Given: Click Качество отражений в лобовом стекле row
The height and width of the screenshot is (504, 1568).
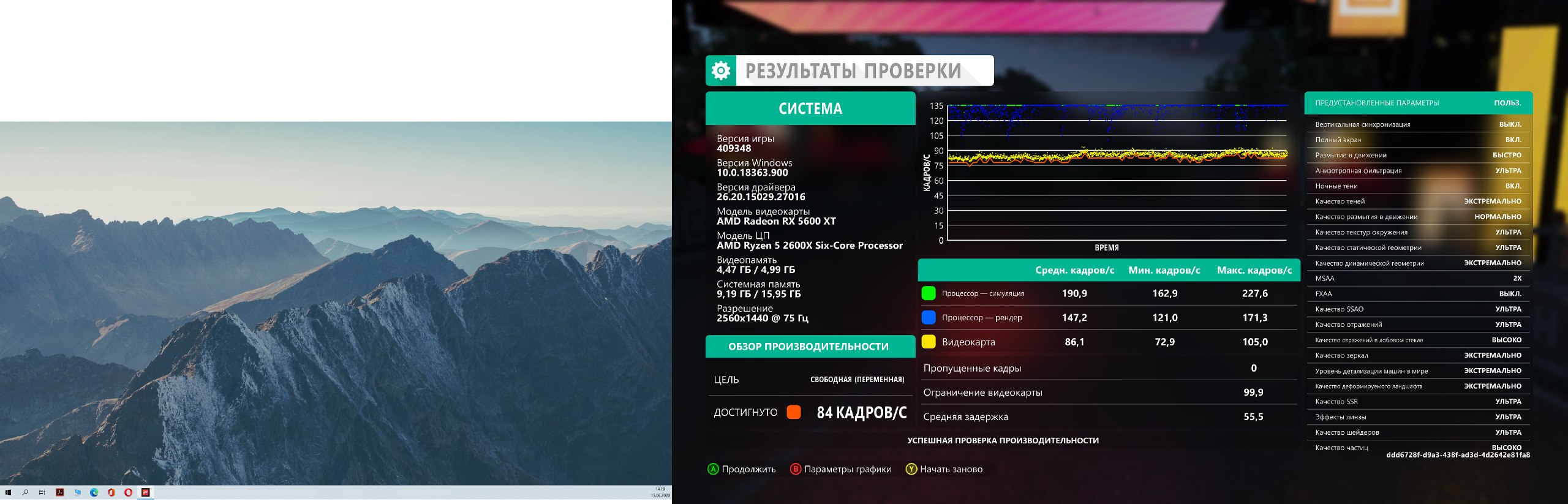Looking at the screenshot, I should pos(1419,340).
